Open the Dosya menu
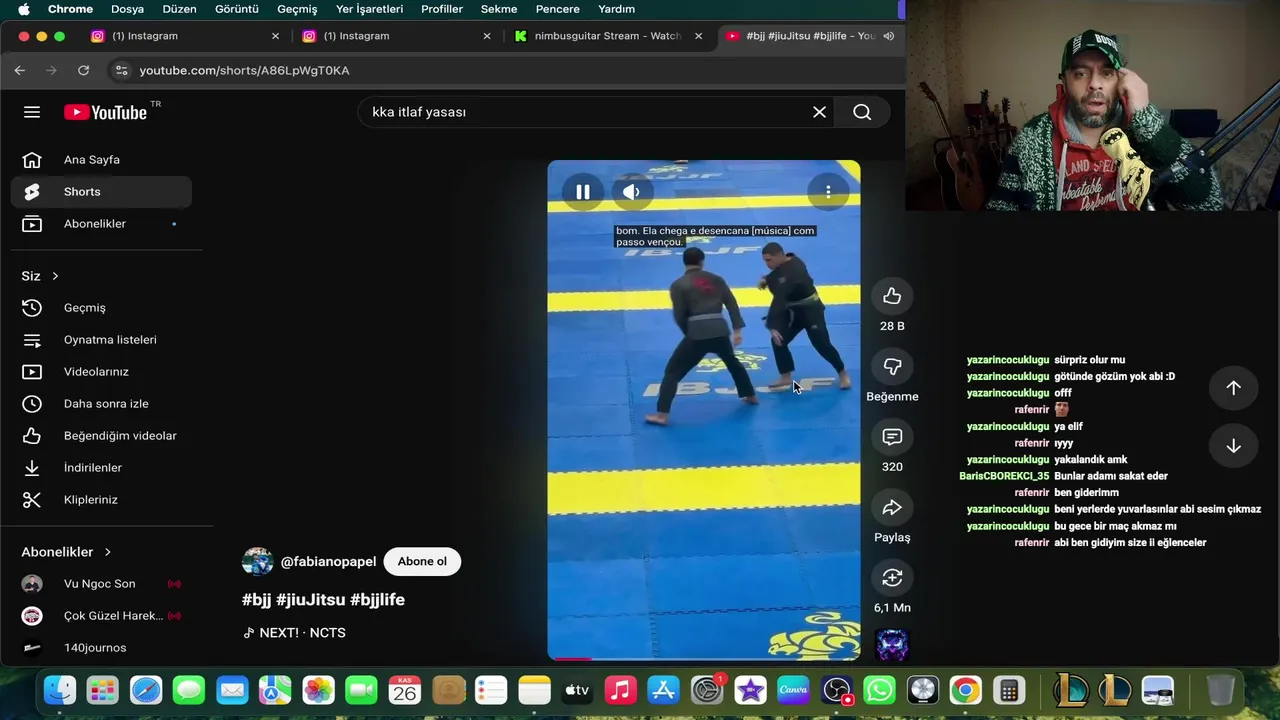 127,9
